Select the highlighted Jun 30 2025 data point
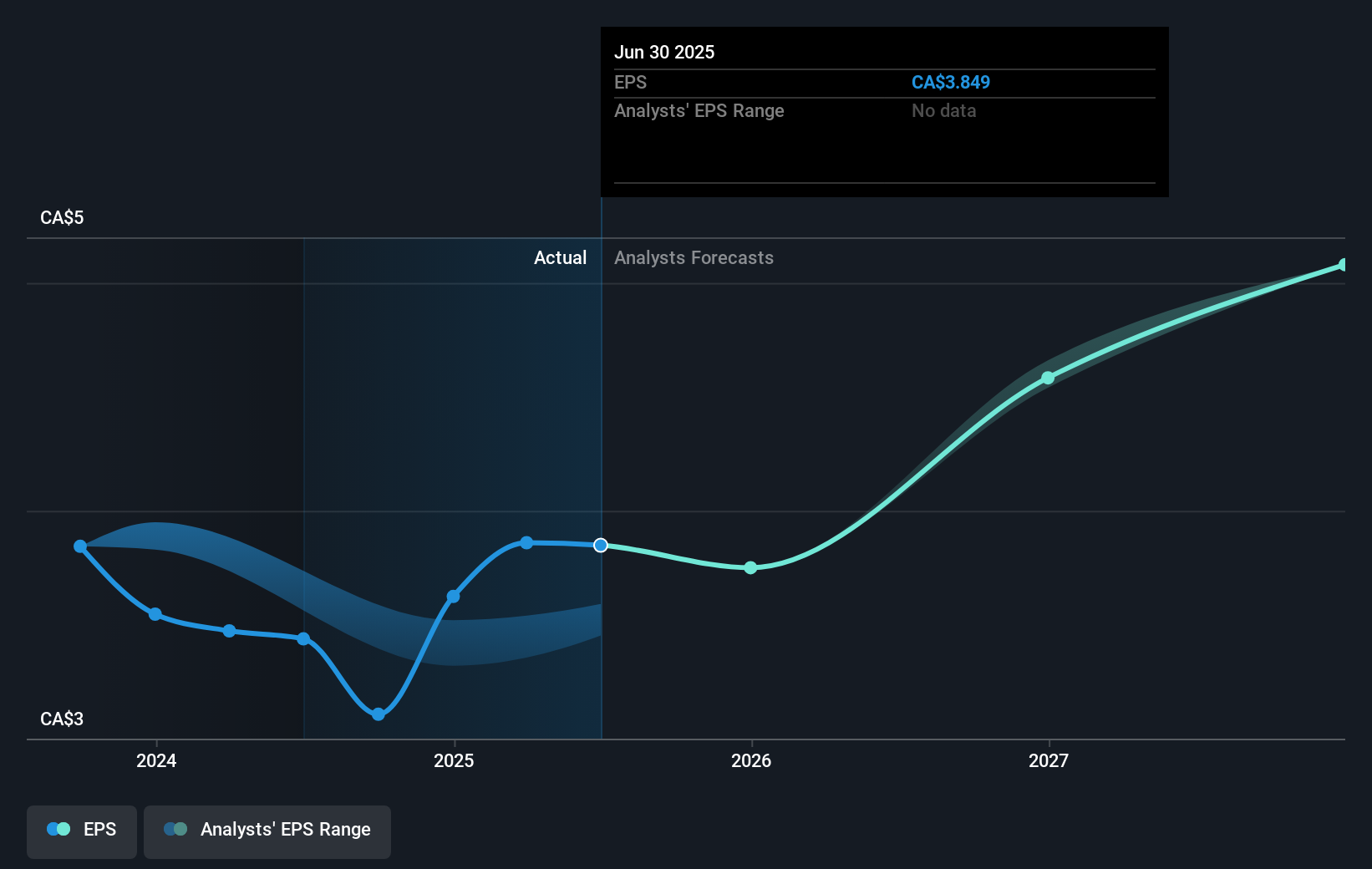This screenshot has height=869, width=1372. coord(601,545)
